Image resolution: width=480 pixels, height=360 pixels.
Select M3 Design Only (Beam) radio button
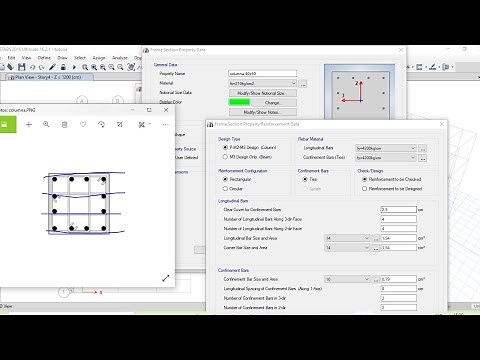pyautogui.click(x=225, y=157)
